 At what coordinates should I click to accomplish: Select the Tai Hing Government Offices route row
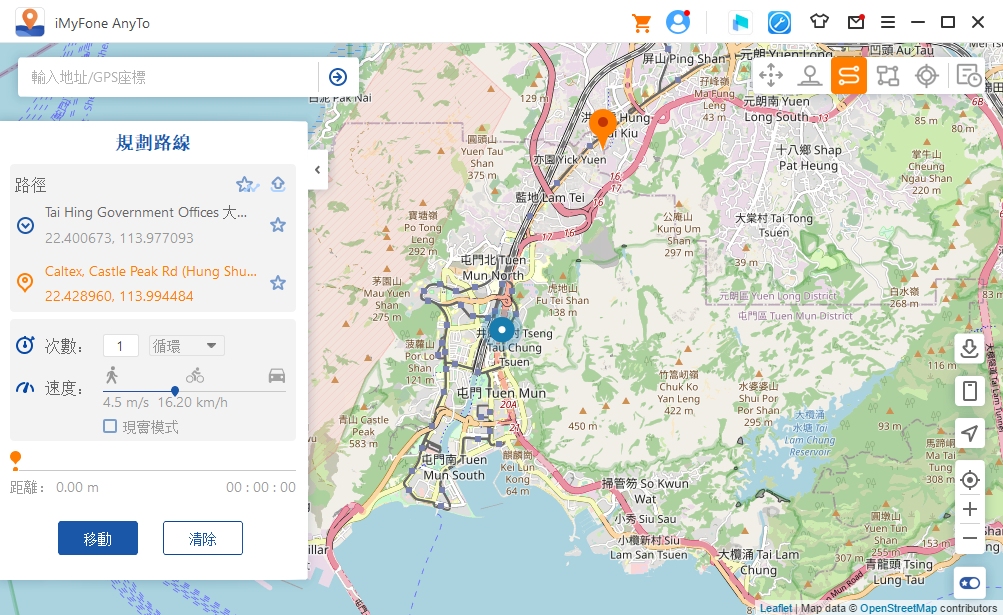(153, 225)
